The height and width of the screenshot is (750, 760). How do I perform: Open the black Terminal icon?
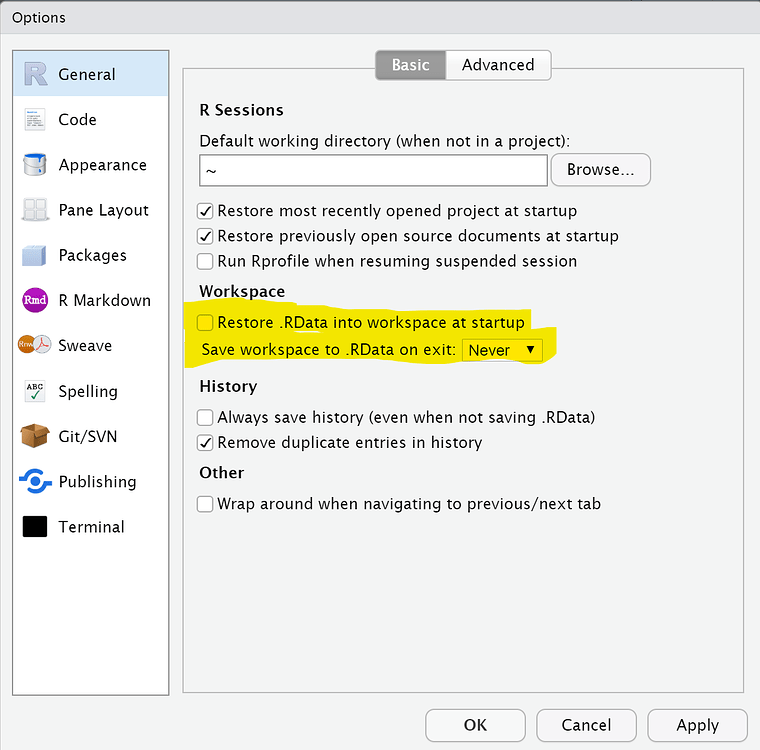click(35, 527)
